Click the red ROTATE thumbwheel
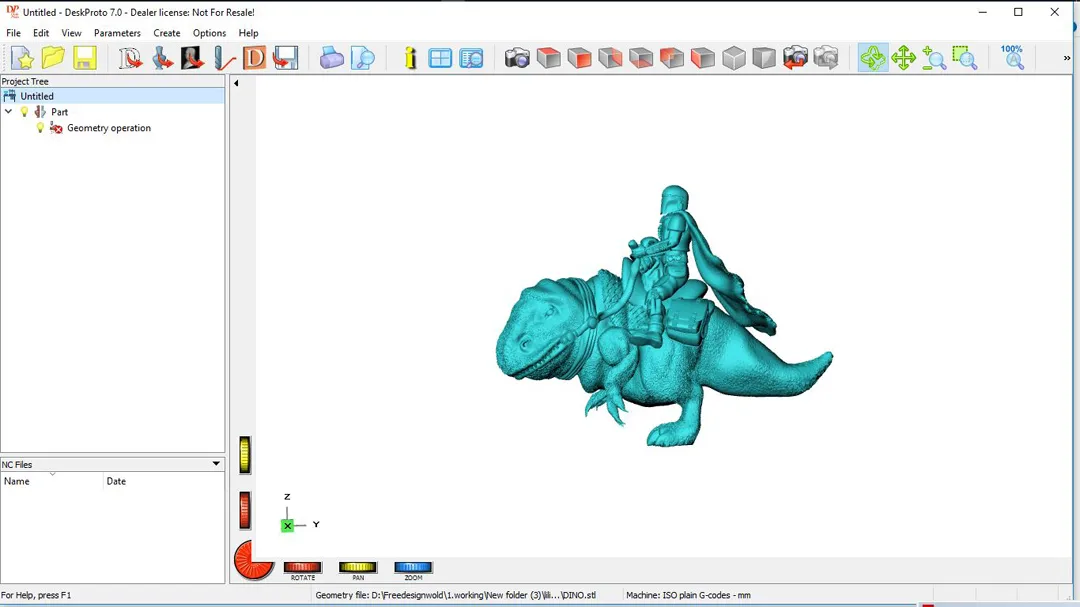1080x607 pixels. [x=302, y=567]
